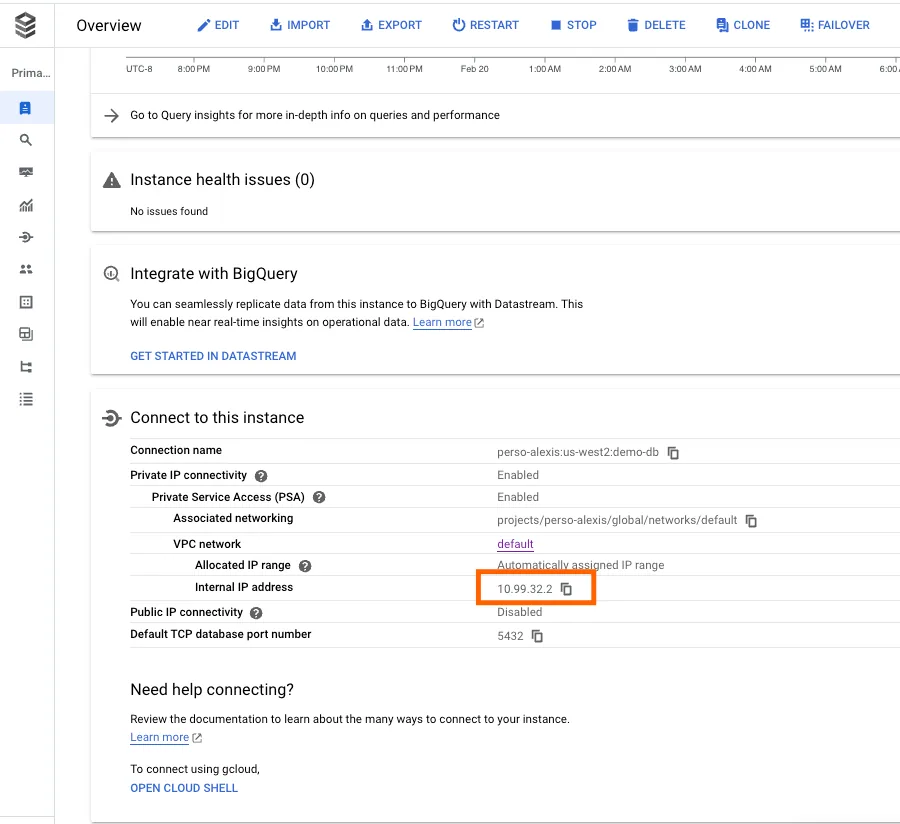Click OPEN CLOUD SHELL
The image size is (900, 824).
(184, 788)
